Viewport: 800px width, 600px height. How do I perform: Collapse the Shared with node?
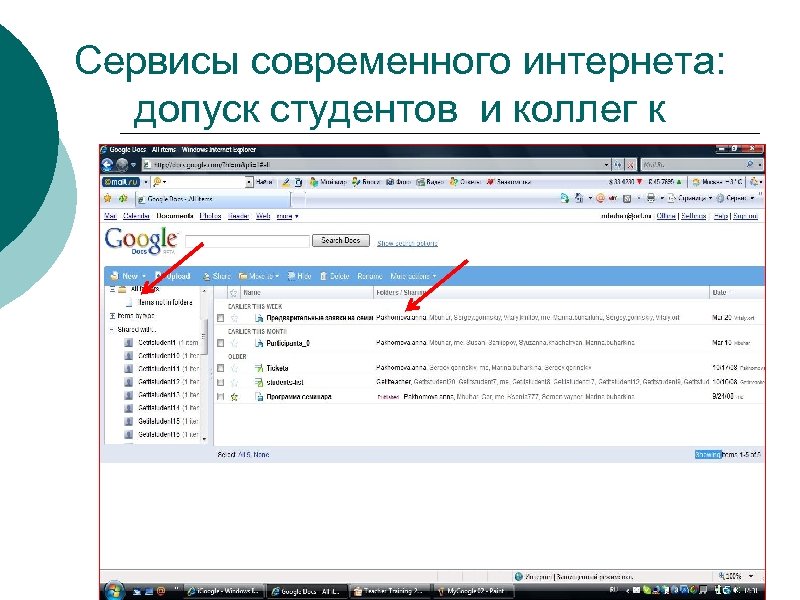112,330
